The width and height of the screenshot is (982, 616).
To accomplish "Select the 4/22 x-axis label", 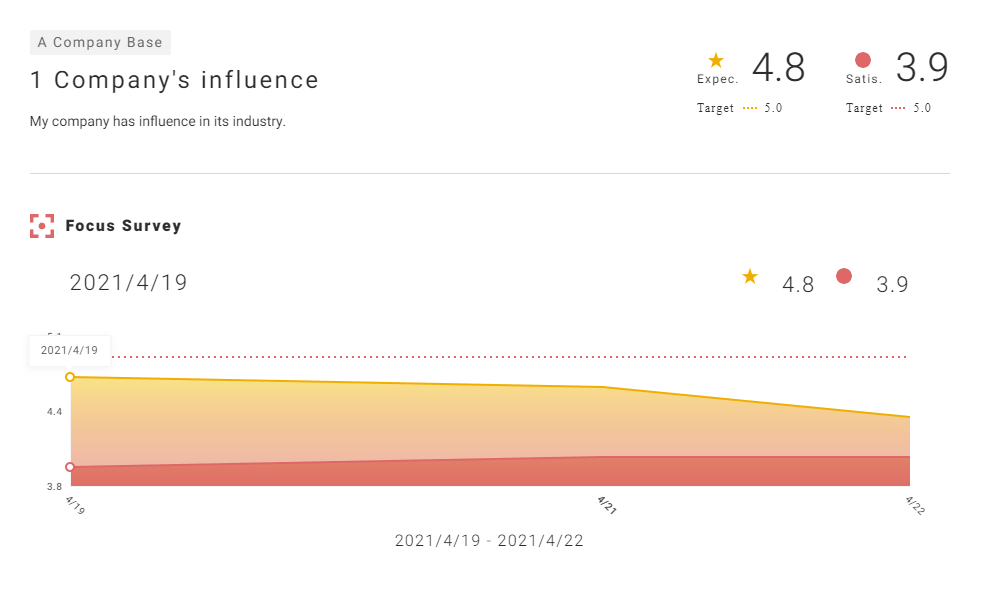I will pyautogui.click(x=914, y=503).
